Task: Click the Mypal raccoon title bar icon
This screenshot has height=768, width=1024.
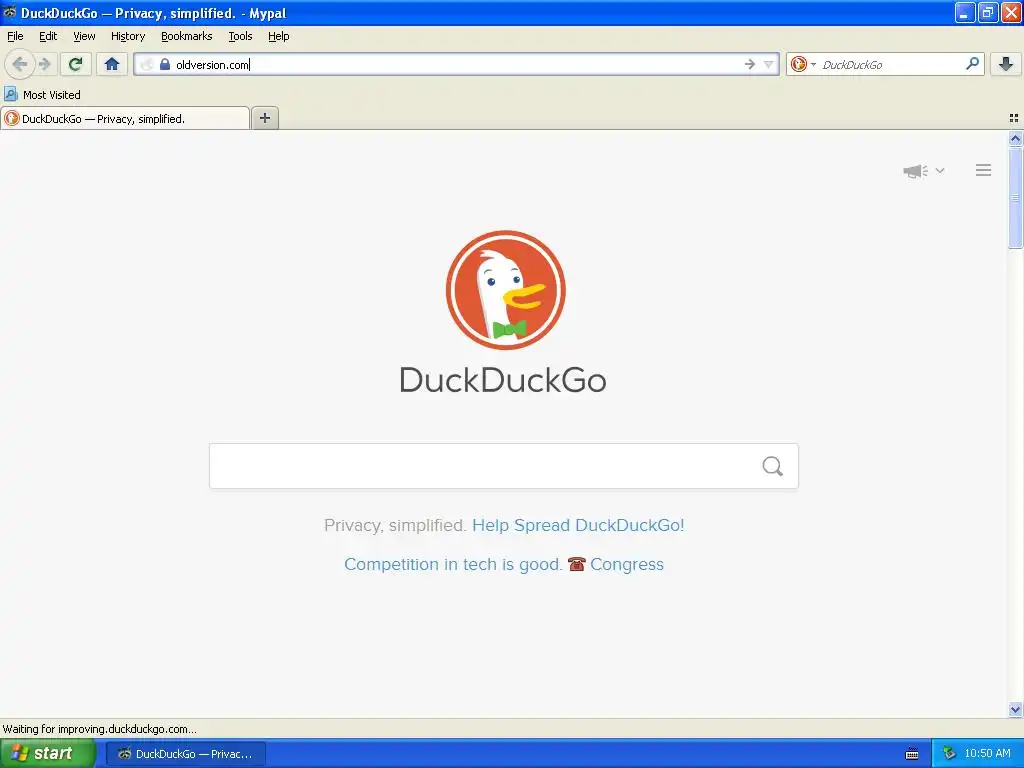Action: [10, 12]
